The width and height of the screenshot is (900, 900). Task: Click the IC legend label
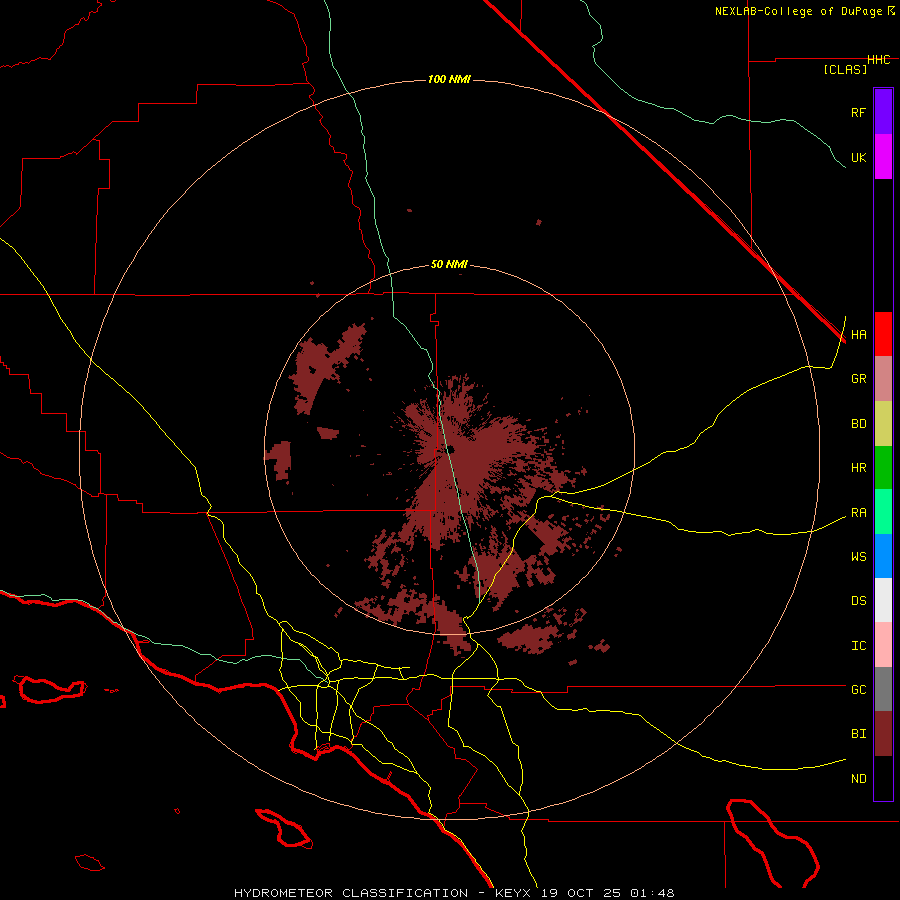pyautogui.click(x=858, y=646)
